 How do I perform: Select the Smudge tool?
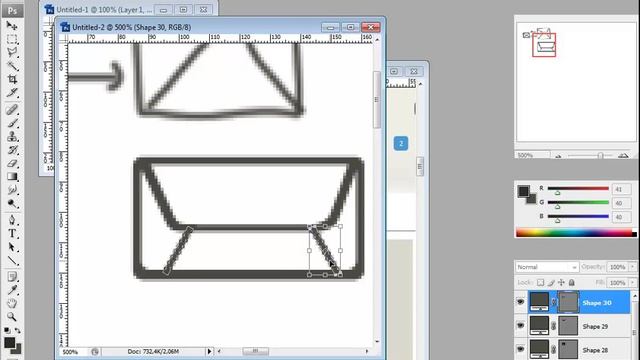[x=12, y=190]
